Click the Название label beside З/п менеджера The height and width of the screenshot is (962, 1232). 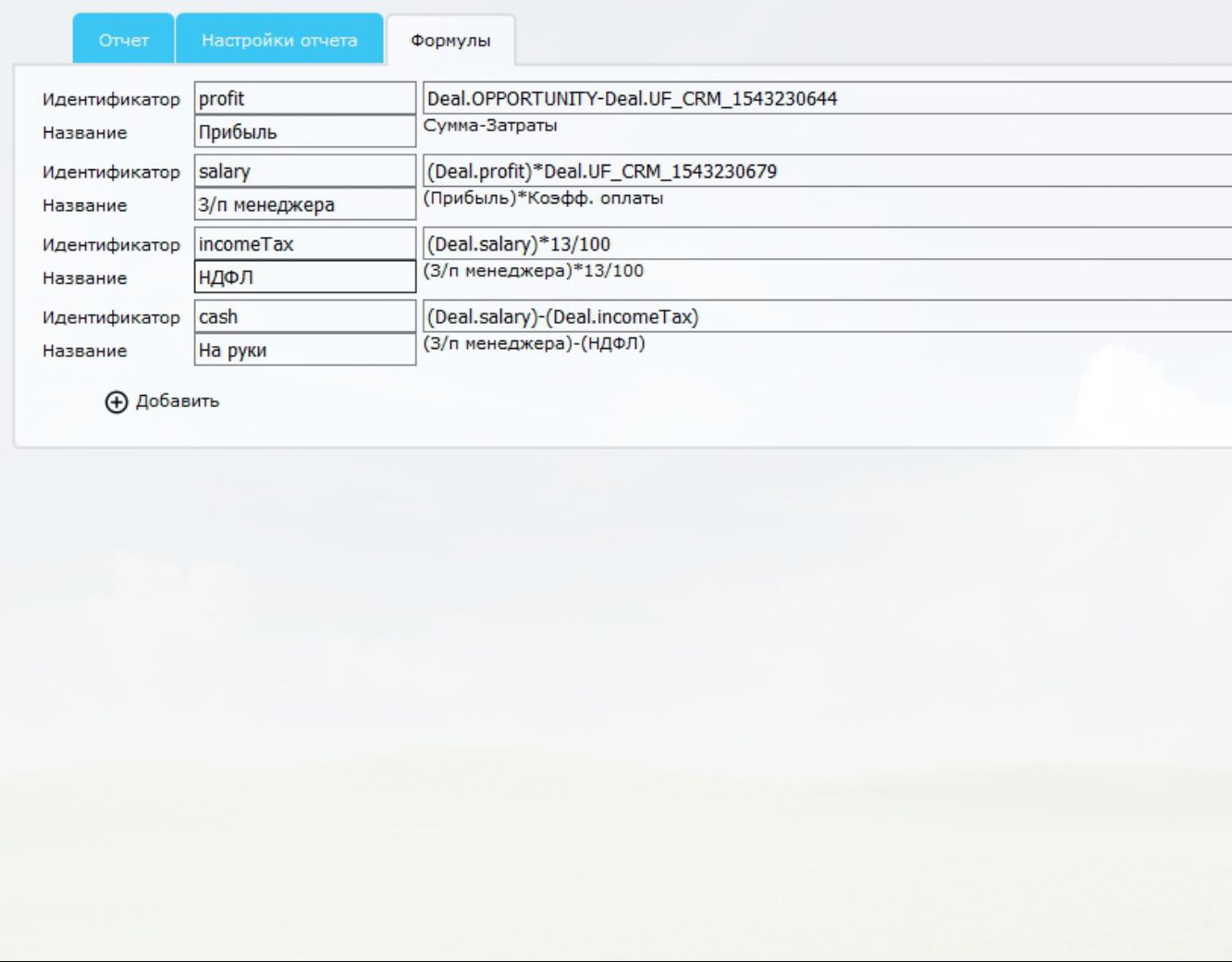[x=84, y=205]
